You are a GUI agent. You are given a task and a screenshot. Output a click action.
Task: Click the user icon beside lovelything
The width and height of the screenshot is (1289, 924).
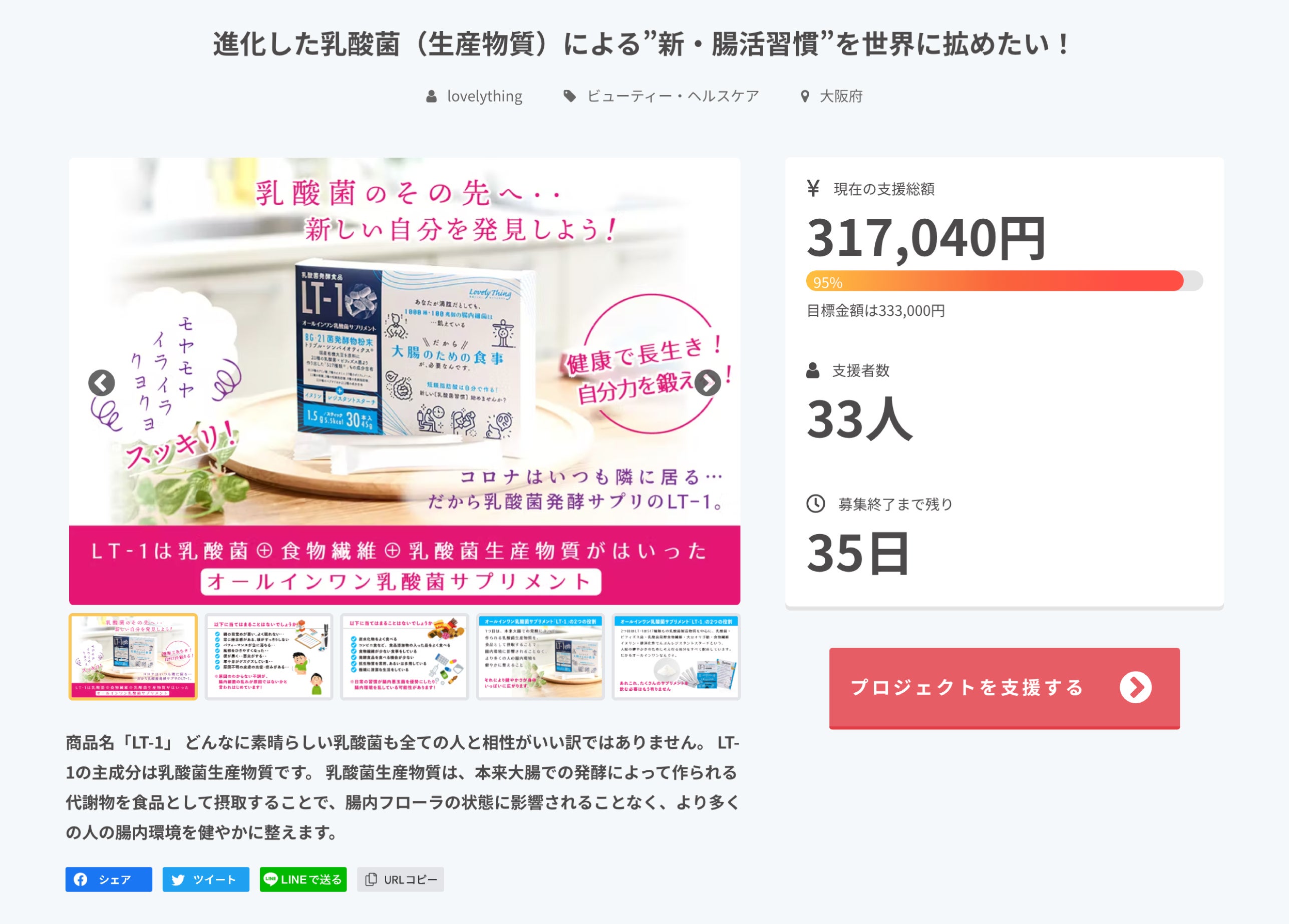pos(431,97)
